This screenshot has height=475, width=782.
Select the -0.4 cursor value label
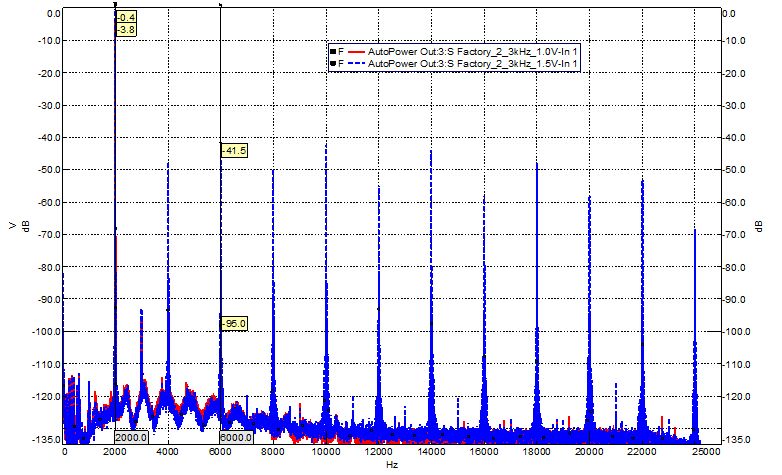pos(126,18)
